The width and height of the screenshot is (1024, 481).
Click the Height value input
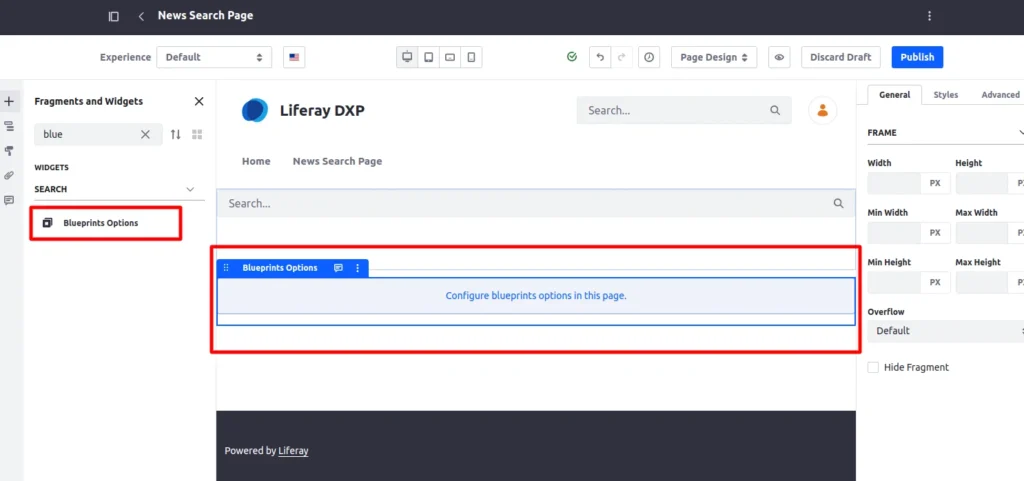pos(982,183)
